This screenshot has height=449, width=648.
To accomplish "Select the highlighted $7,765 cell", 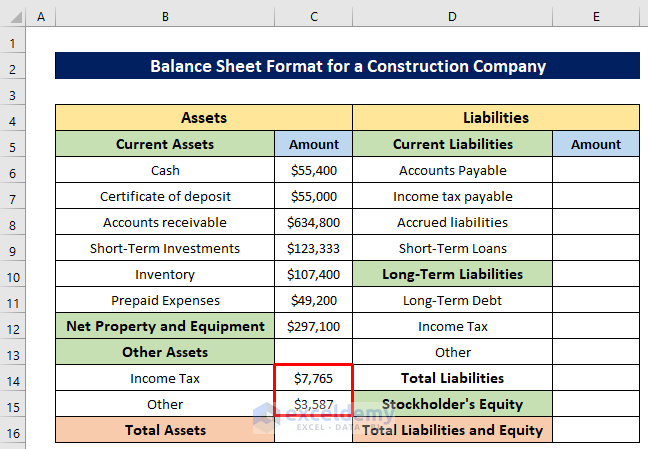I will [x=313, y=378].
